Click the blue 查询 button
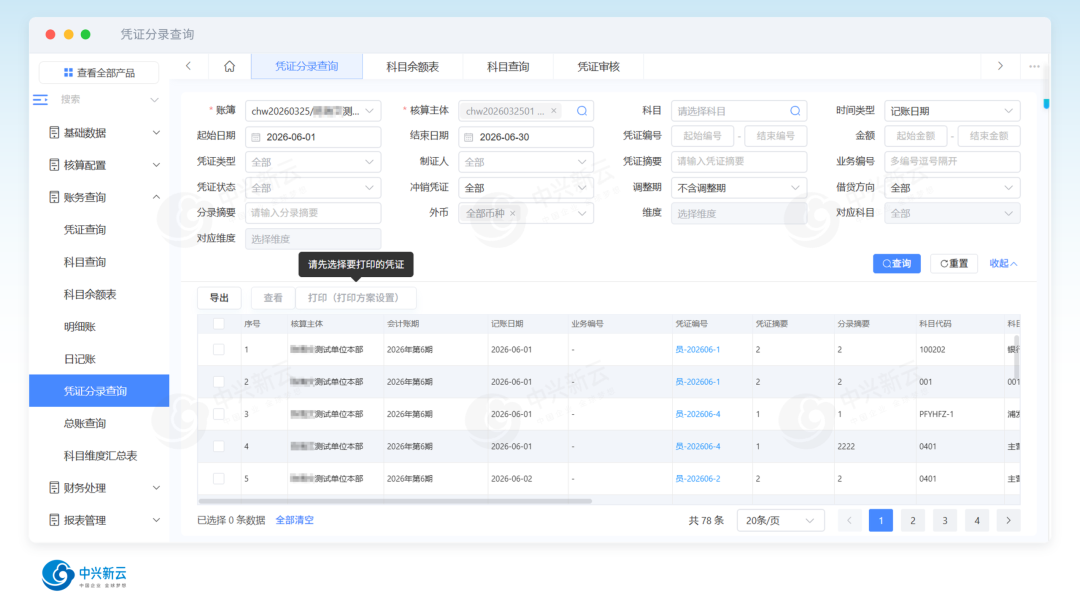 point(897,264)
